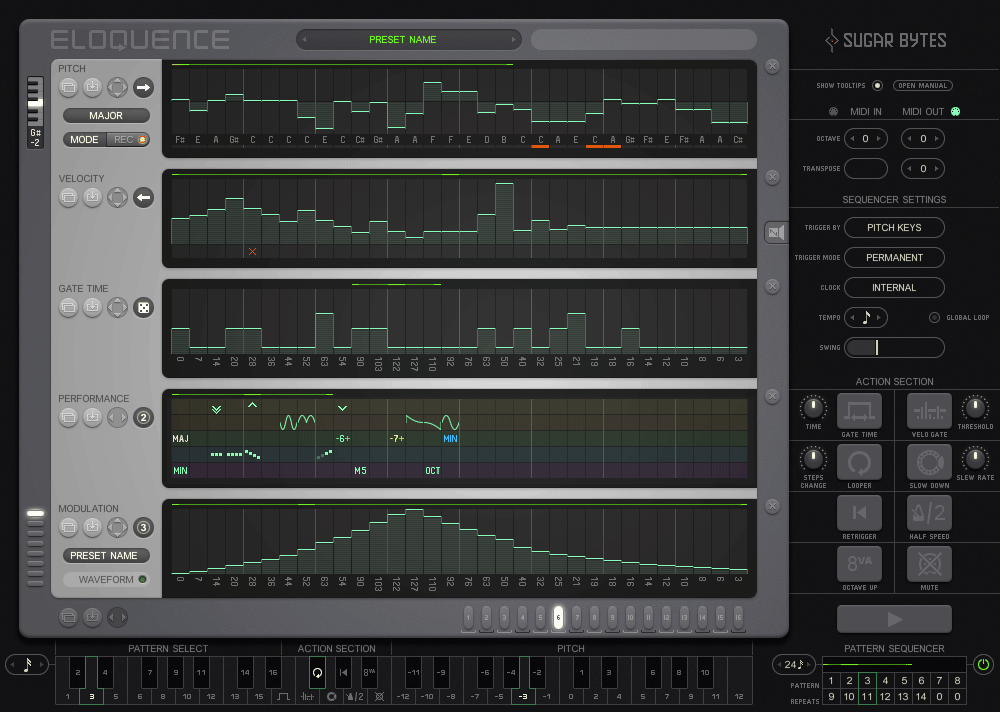Open the Clock Internal dropdown
This screenshot has width=1000, height=712.
[x=893, y=287]
